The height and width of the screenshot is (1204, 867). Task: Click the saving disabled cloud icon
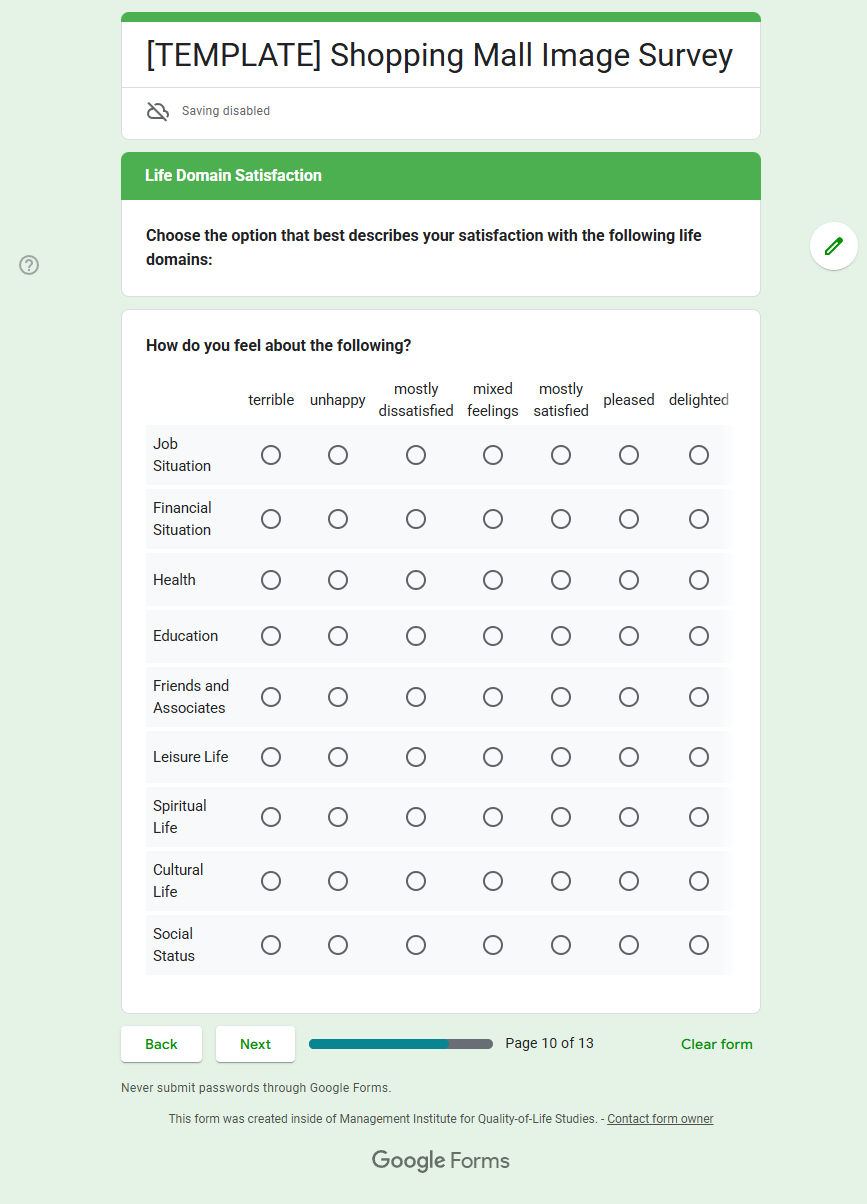tap(158, 111)
